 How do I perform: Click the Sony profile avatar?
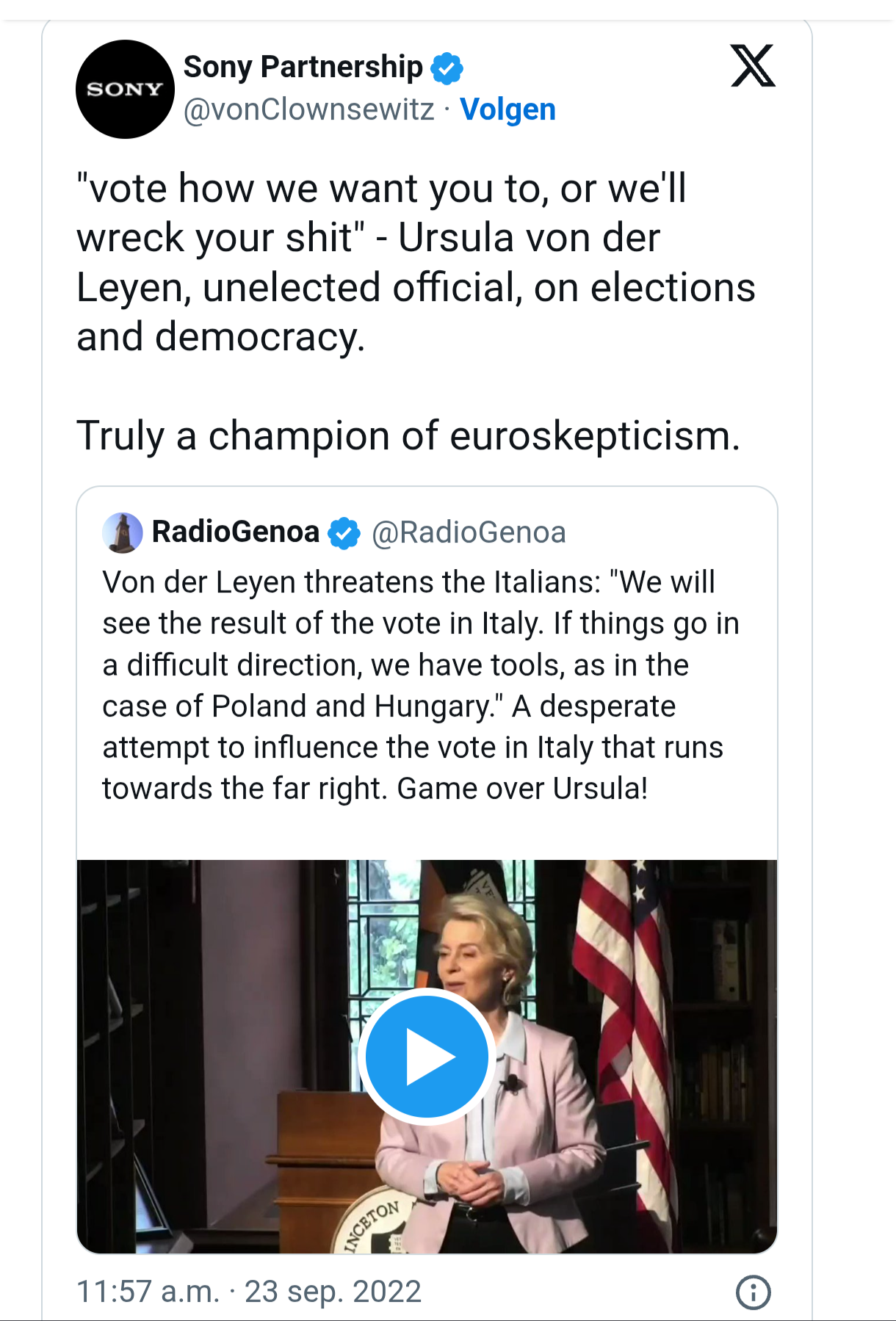[125, 90]
